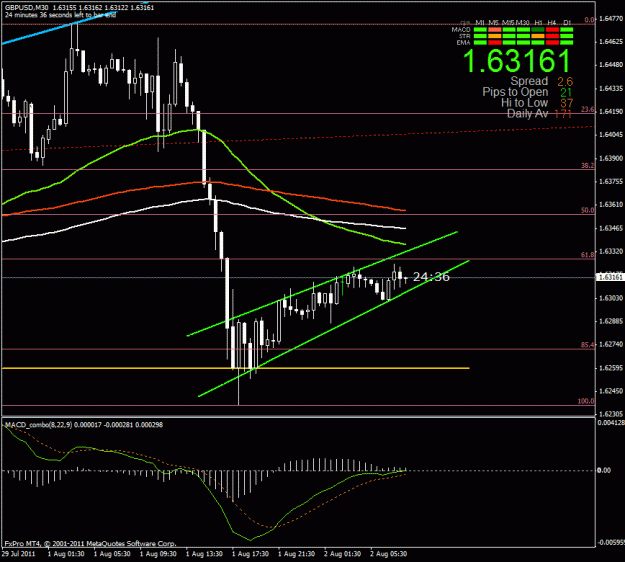Click the 38.2 Fibonacci level label
Screen dimensions: 625x562
(x=588, y=165)
